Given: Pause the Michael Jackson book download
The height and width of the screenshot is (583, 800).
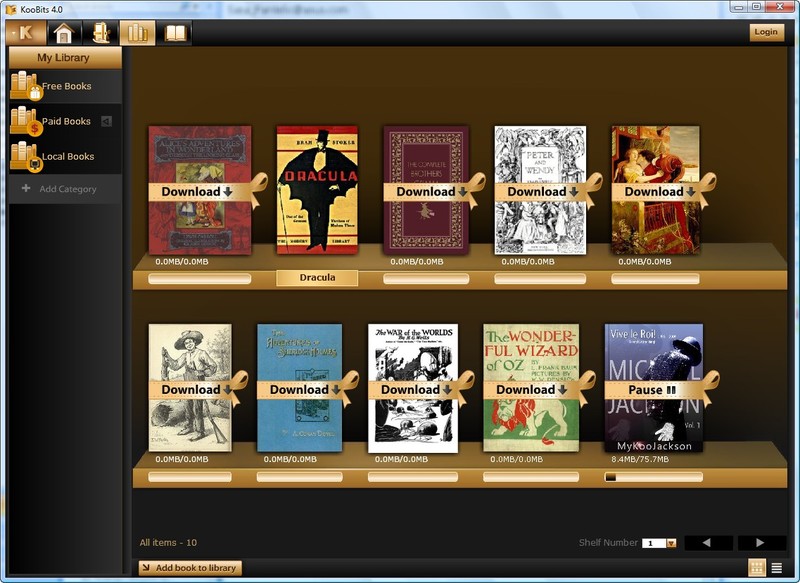Looking at the screenshot, I should tap(653, 390).
